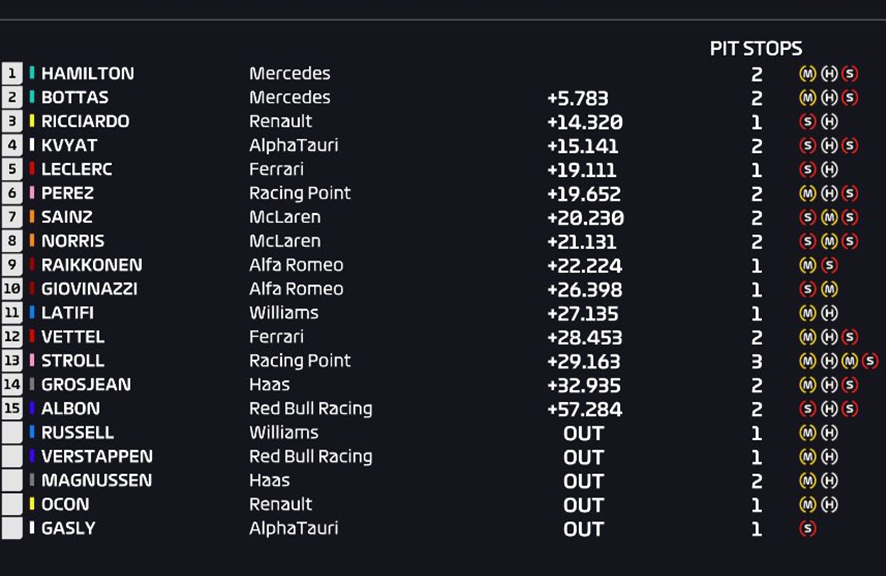Click Bottas's gap time +5.783
Screen dimensions: 886x576
[577, 98]
